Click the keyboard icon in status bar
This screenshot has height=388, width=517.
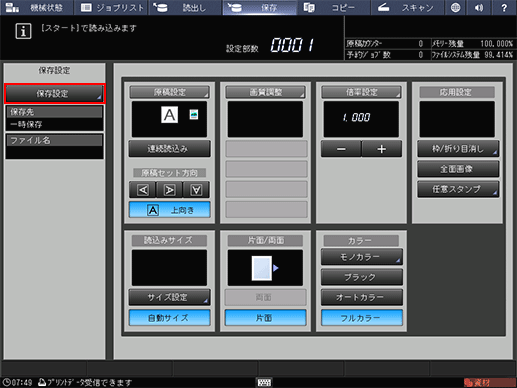pos(264,382)
